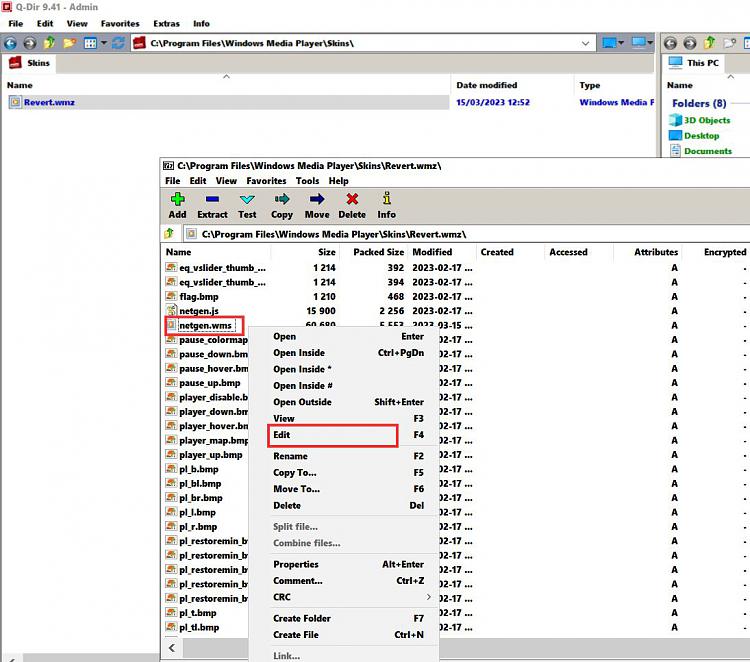The width and height of the screenshot is (750, 662).
Task: Select pl_tl.bmp in the 7-Zip list
Action: tap(199, 628)
